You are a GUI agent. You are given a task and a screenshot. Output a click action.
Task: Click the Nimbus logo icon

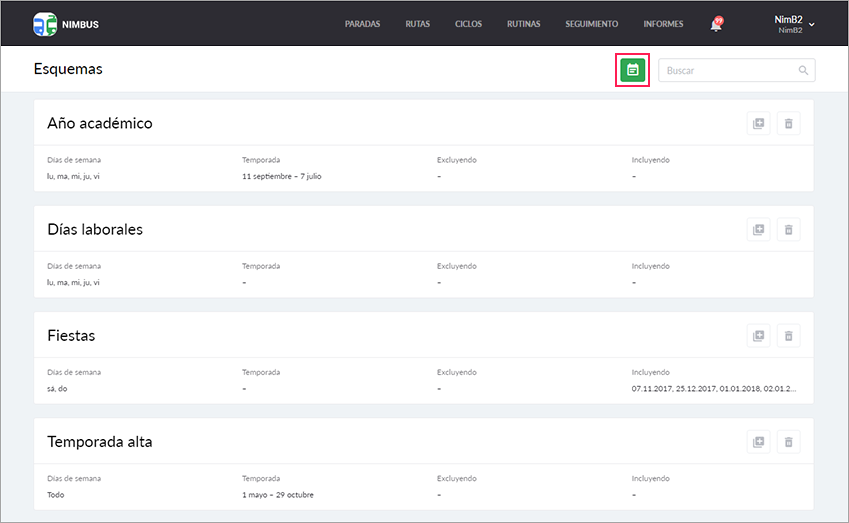[x=45, y=24]
